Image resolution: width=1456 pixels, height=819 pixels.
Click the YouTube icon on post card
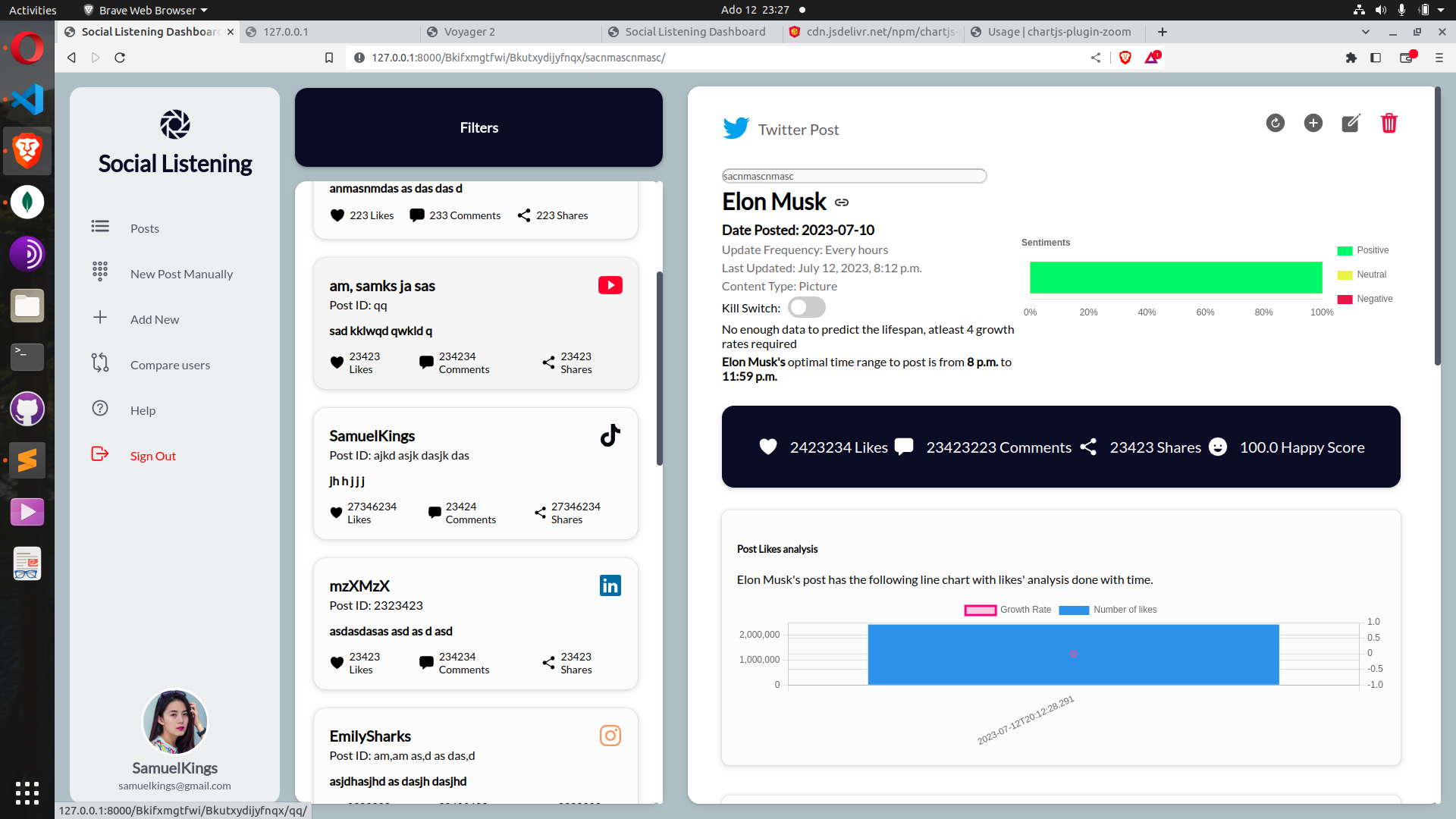click(x=610, y=285)
